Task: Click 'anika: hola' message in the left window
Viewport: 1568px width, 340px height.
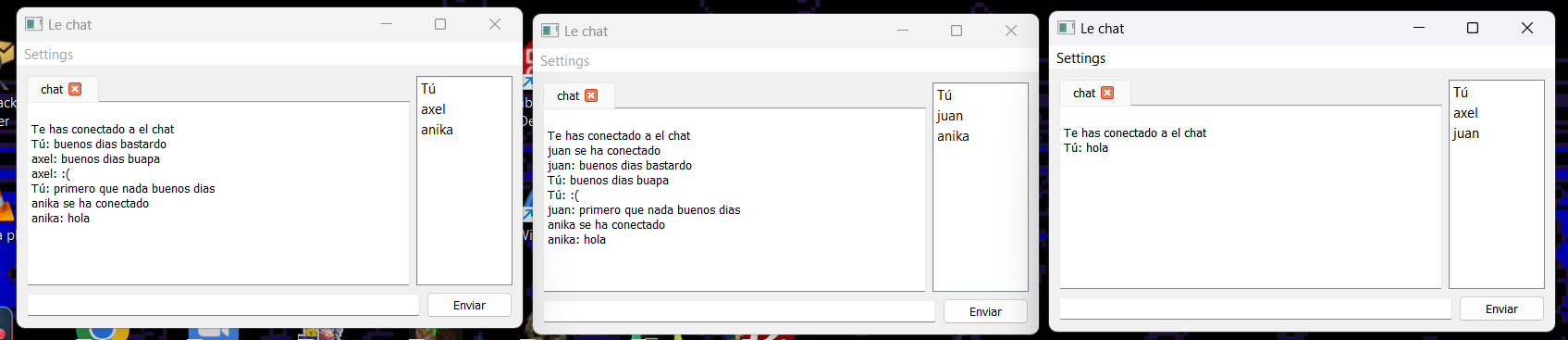Action: 60,219
